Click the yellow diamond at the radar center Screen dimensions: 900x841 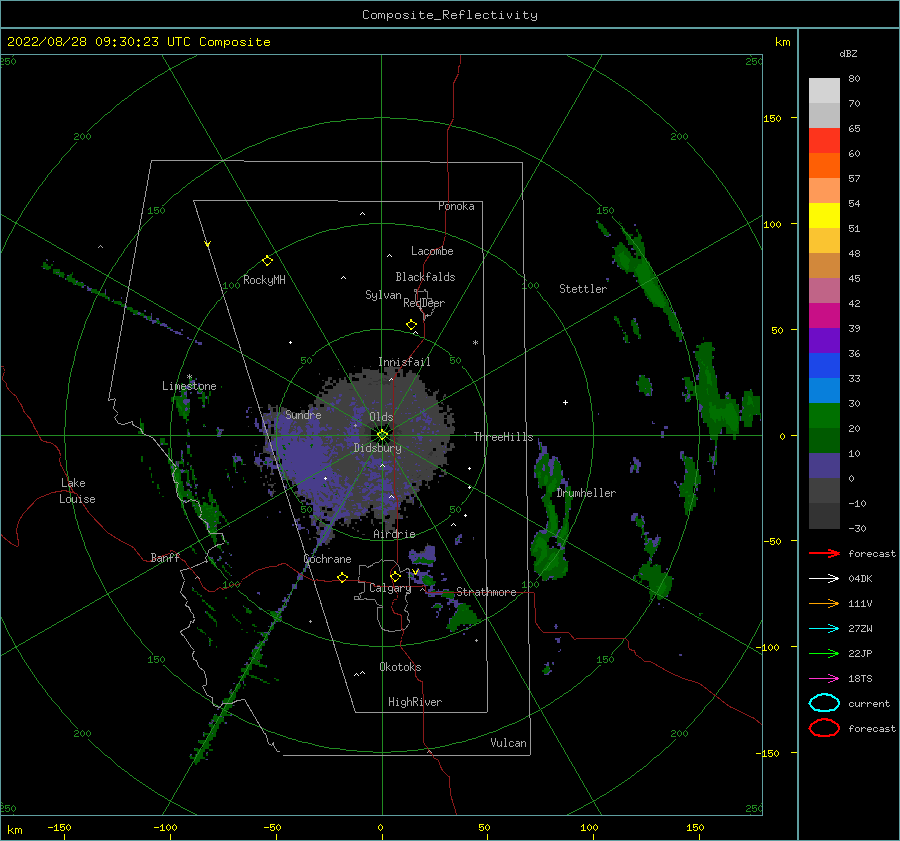(x=382, y=435)
